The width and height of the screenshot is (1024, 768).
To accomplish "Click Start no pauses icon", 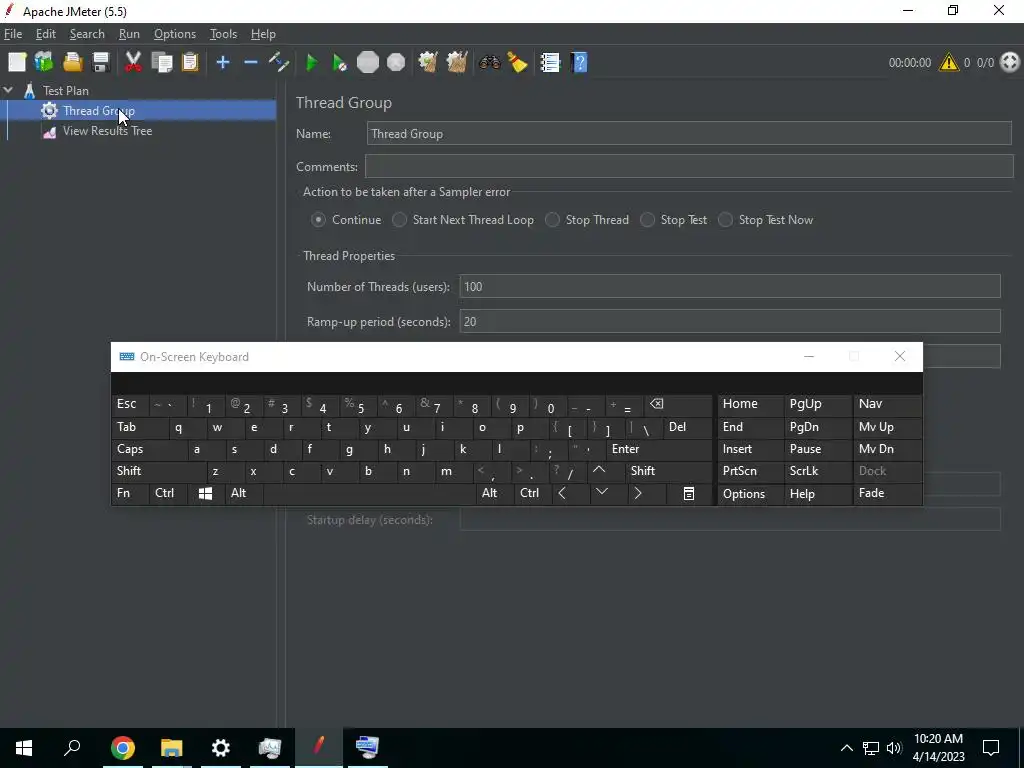I will 340,63.
